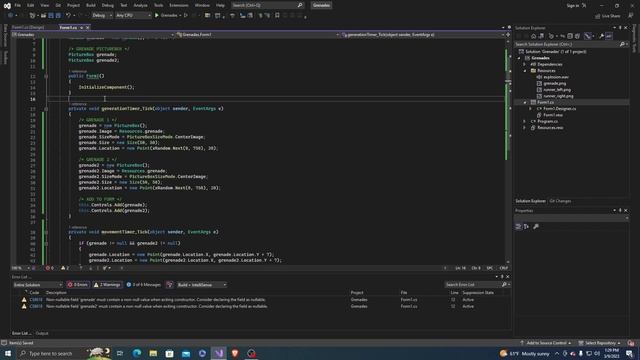This screenshot has width=640, height=360.
Task: Expand the Dependencies node in Solution Explorer
Action: point(525,64)
